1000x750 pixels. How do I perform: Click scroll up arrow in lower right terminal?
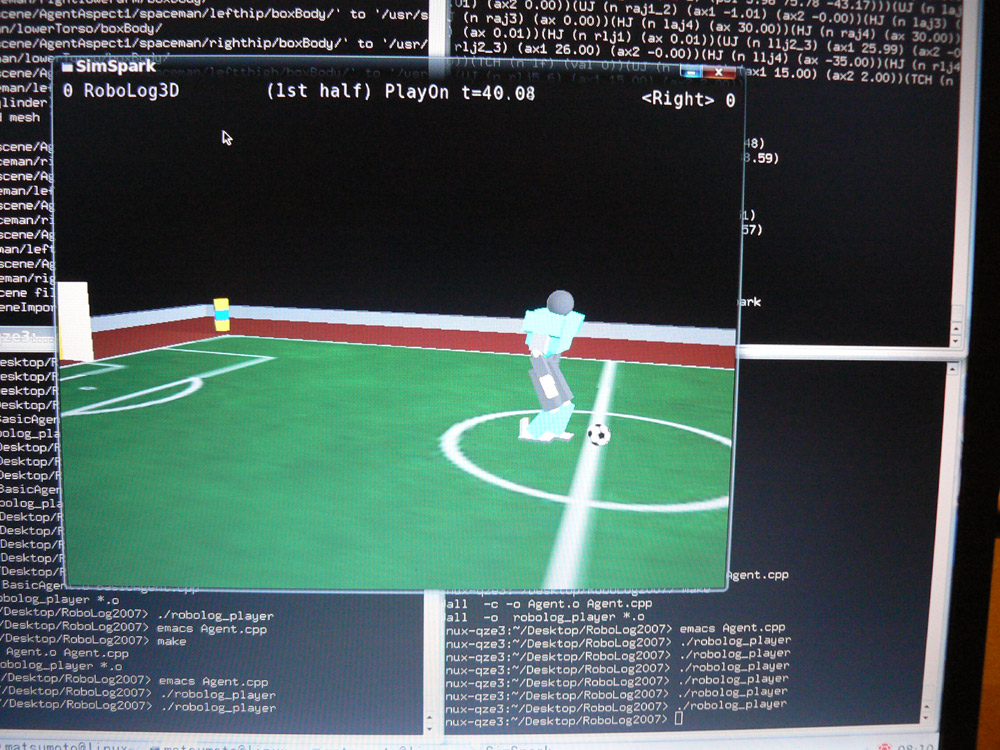click(x=952, y=369)
